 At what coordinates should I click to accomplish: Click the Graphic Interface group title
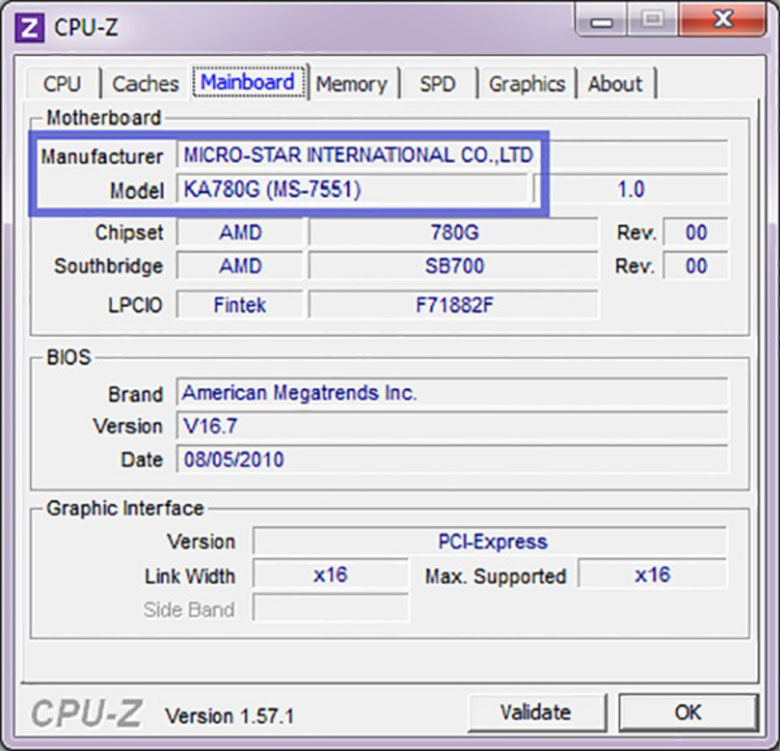pos(125,508)
